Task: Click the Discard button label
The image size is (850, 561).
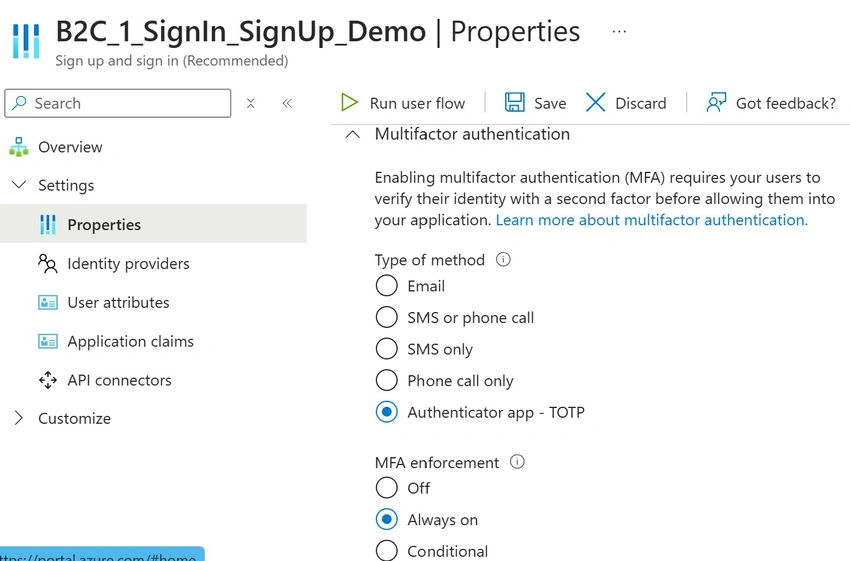Action: click(x=641, y=103)
